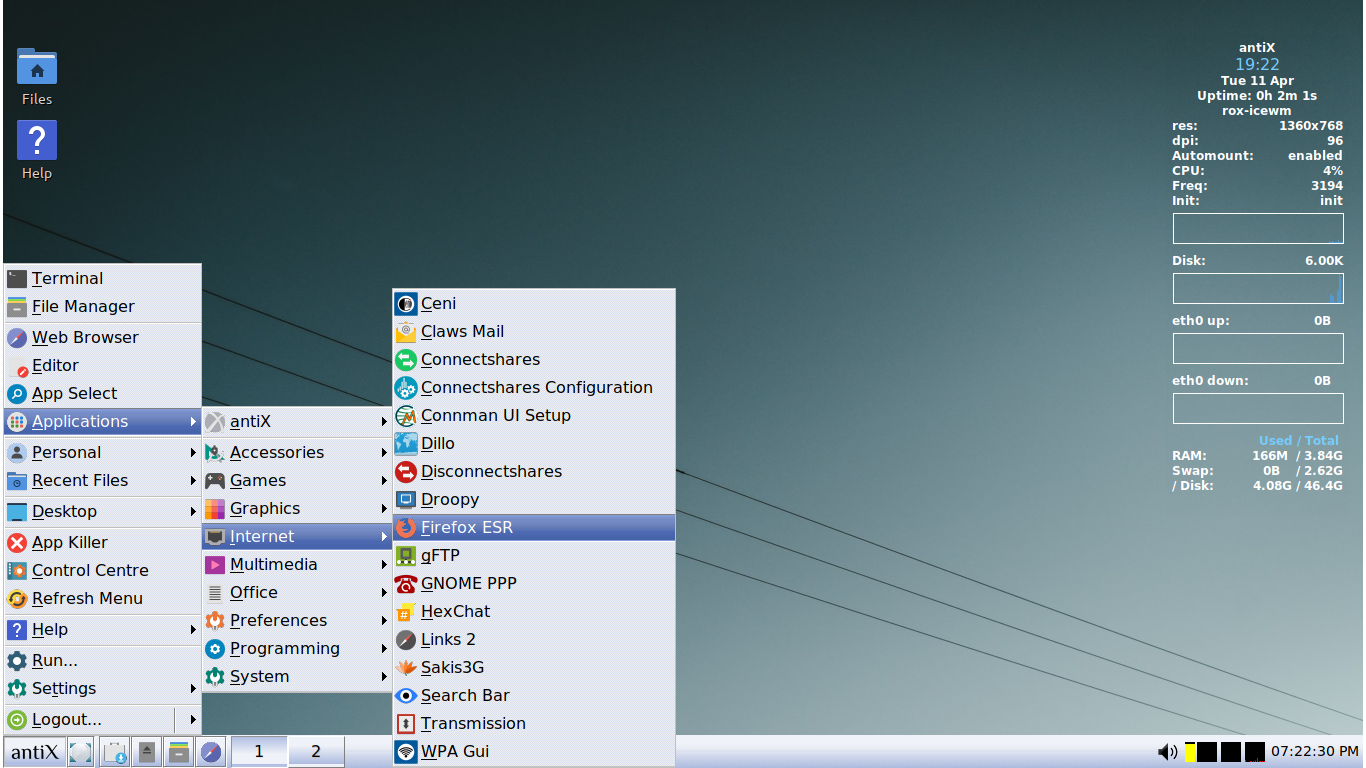Open the Accessories submenu
This screenshot has width=1366, height=768.
[277, 452]
